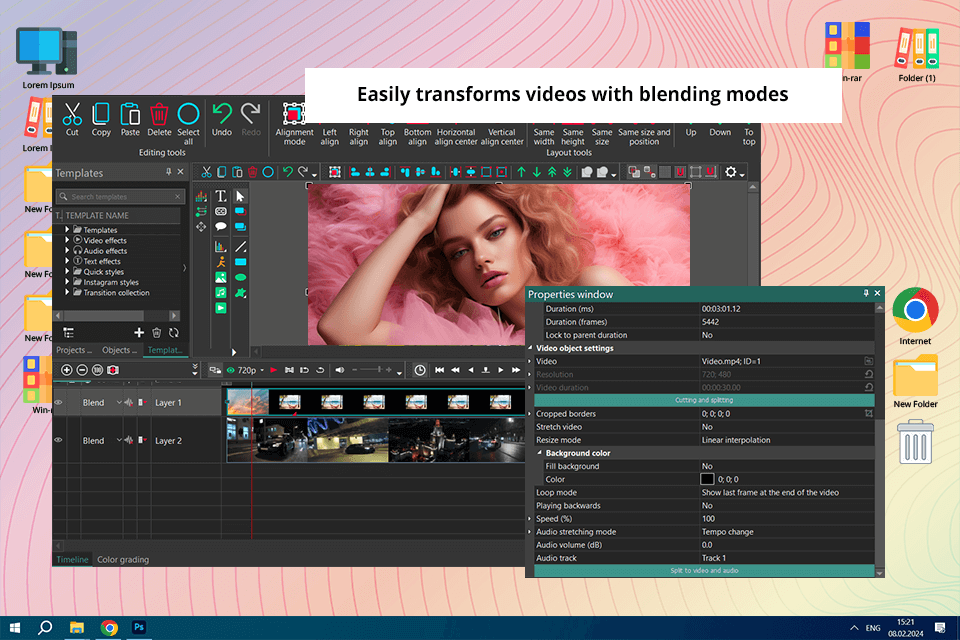
Task: Expand the Audio effects tree item
Action: pyautogui.click(x=67, y=250)
